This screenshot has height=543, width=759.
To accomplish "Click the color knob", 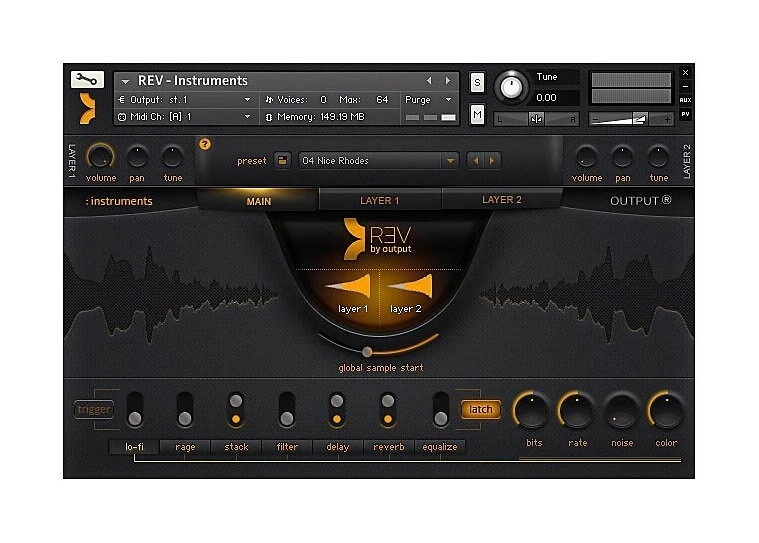I will click(667, 410).
